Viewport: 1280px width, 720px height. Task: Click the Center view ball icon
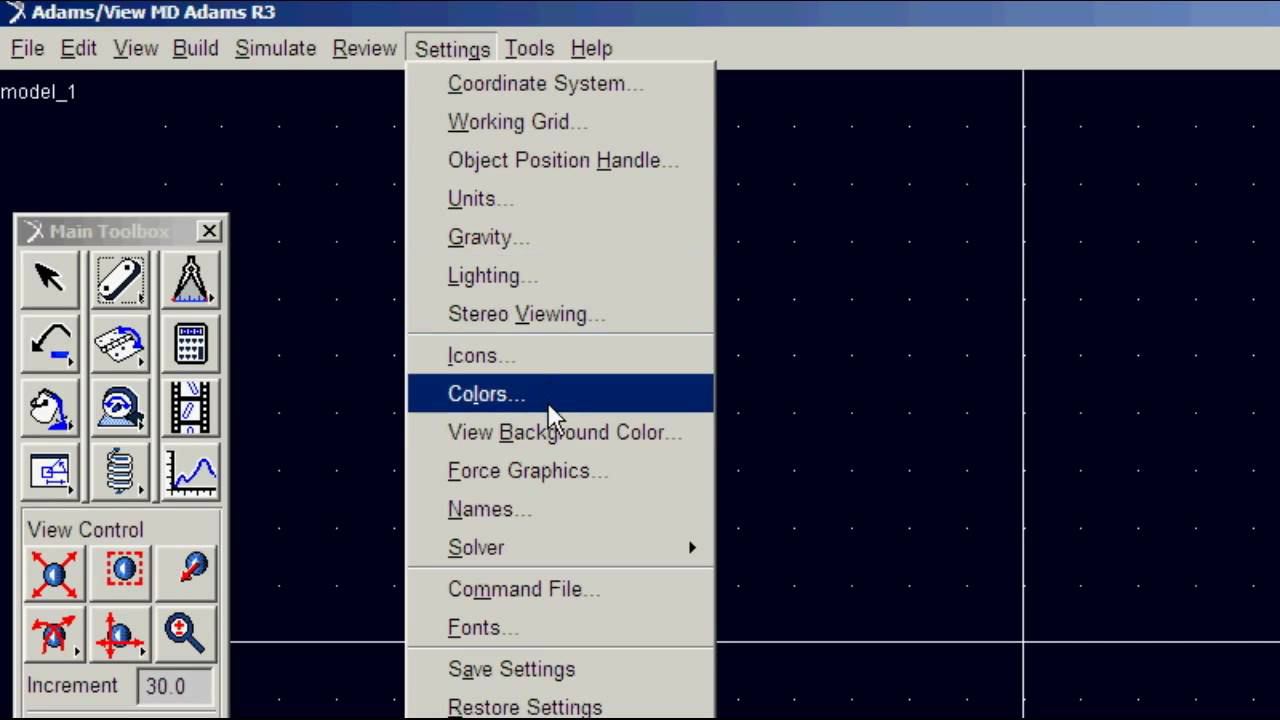click(x=186, y=572)
